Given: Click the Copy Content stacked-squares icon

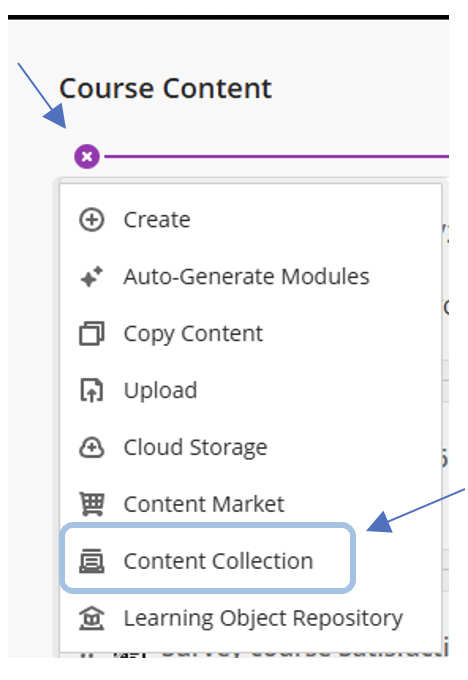Looking at the screenshot, I should 92,333.
